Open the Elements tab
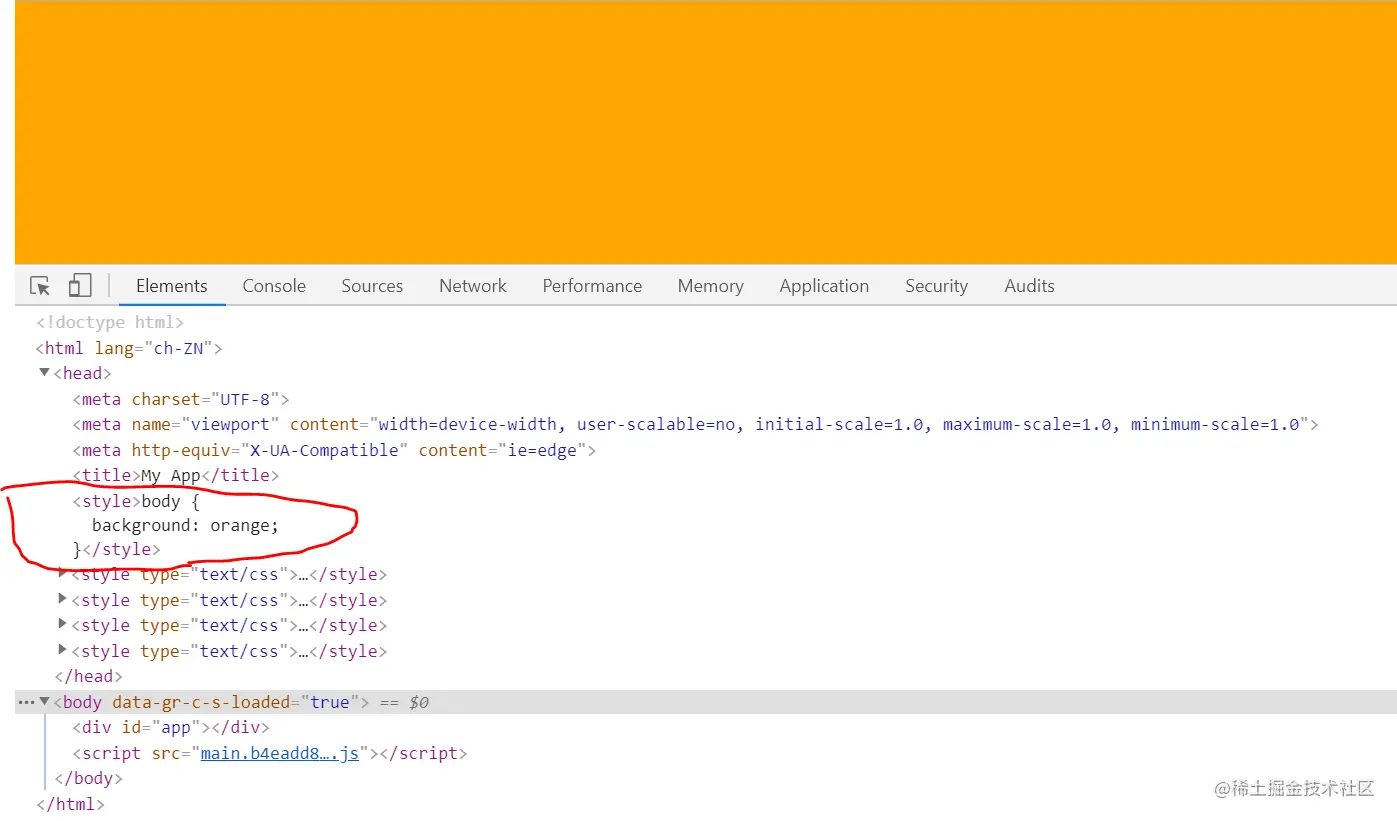Screen dimensions: 1397x821 coord(172,286)
